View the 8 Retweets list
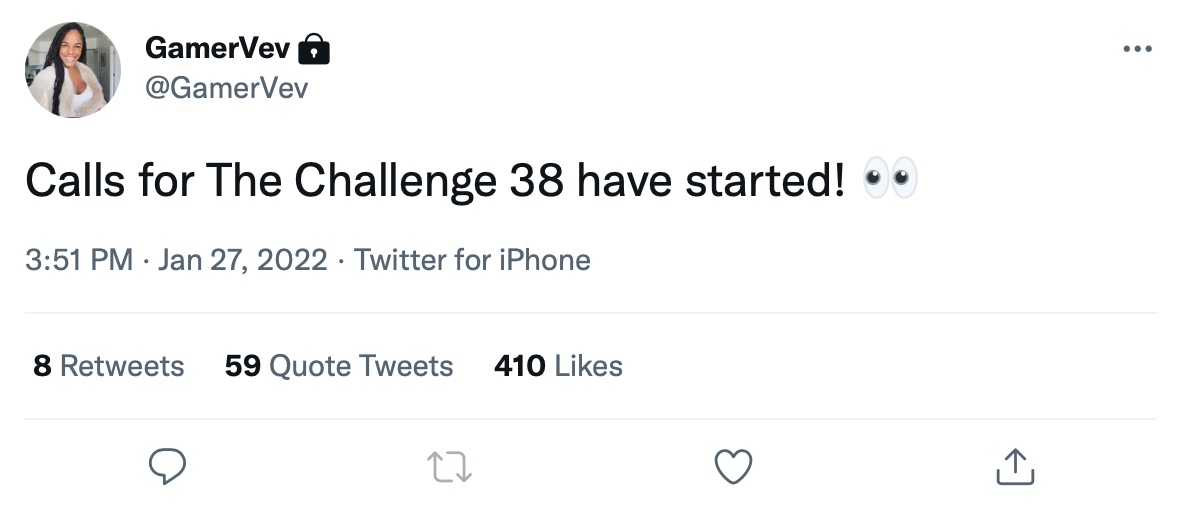1186x512 pixels. tap(109, 366)
